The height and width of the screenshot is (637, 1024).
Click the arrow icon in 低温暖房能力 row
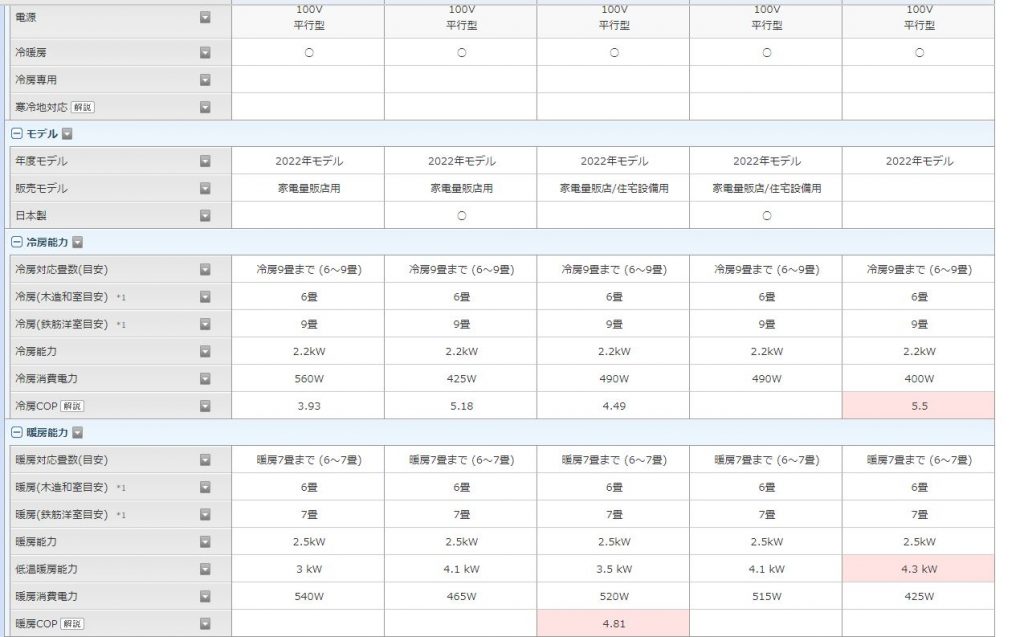coord(205,569)
